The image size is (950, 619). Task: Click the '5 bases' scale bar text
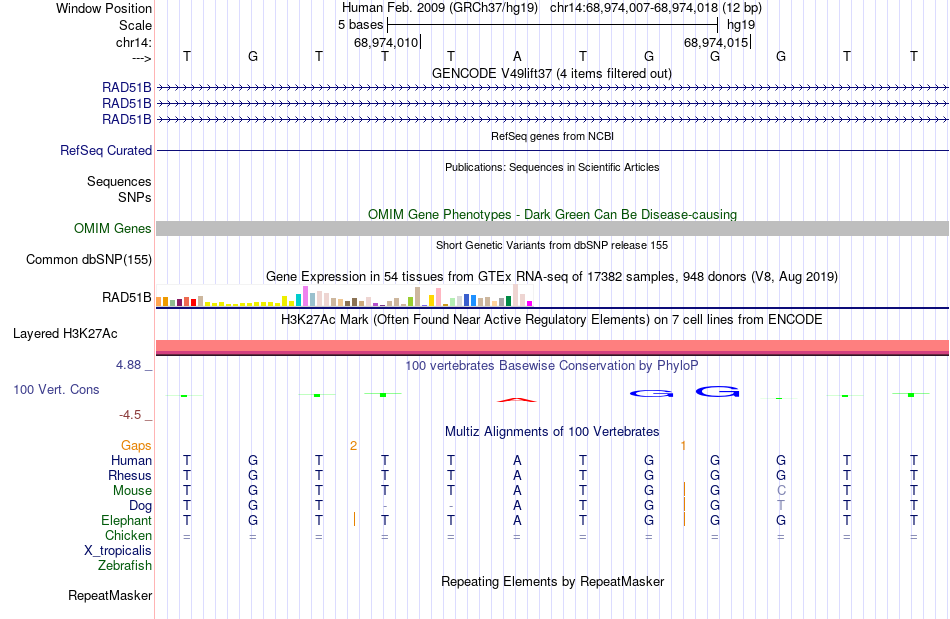pos(360,25)
